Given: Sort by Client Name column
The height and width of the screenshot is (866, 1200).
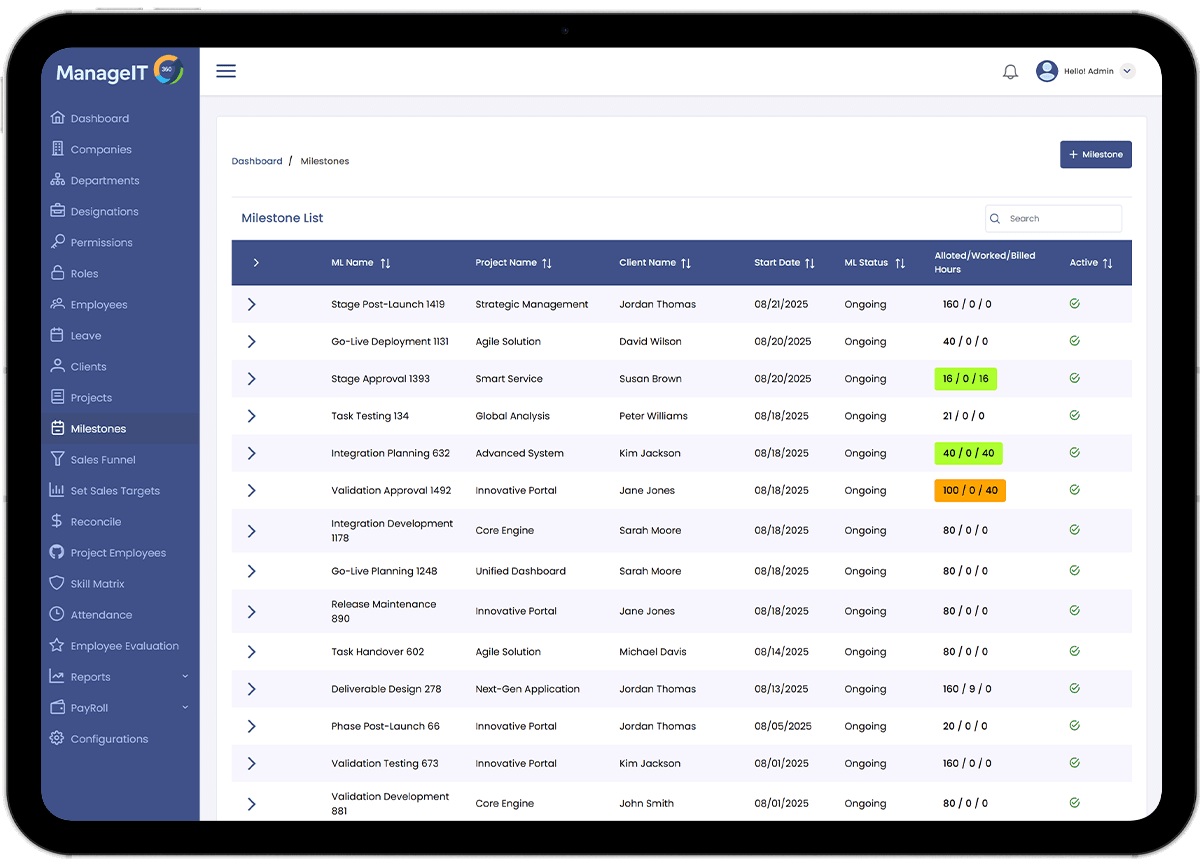Looking at the screenshot, I should [686, 263].
